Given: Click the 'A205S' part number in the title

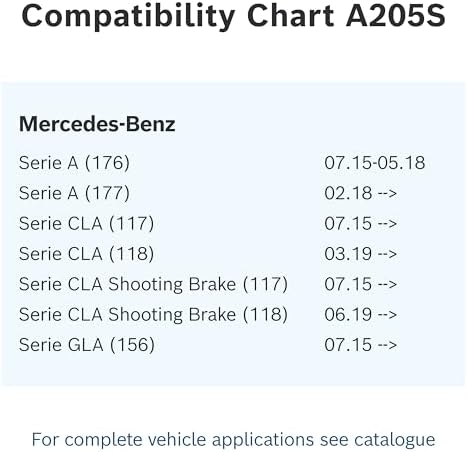Looking at the screenshot, I should point(396,16).
